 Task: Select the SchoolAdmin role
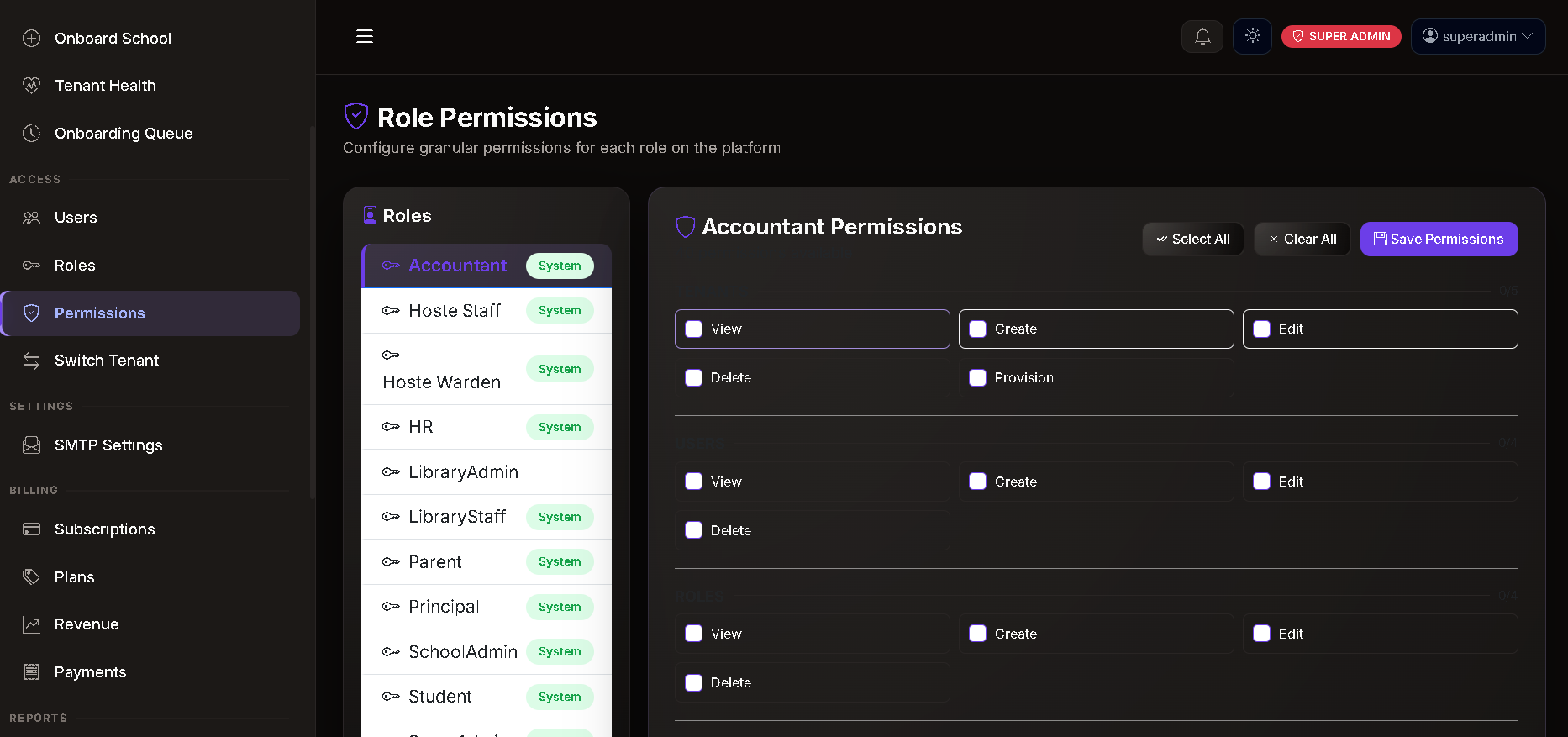[x=487, y=652]
